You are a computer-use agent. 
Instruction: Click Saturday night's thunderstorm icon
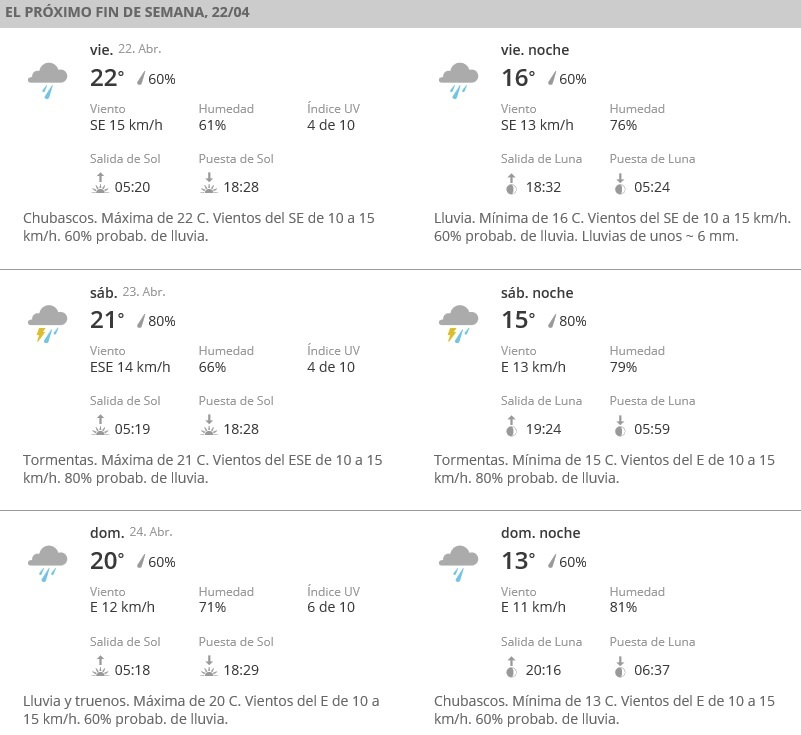(x=458, y=321)
